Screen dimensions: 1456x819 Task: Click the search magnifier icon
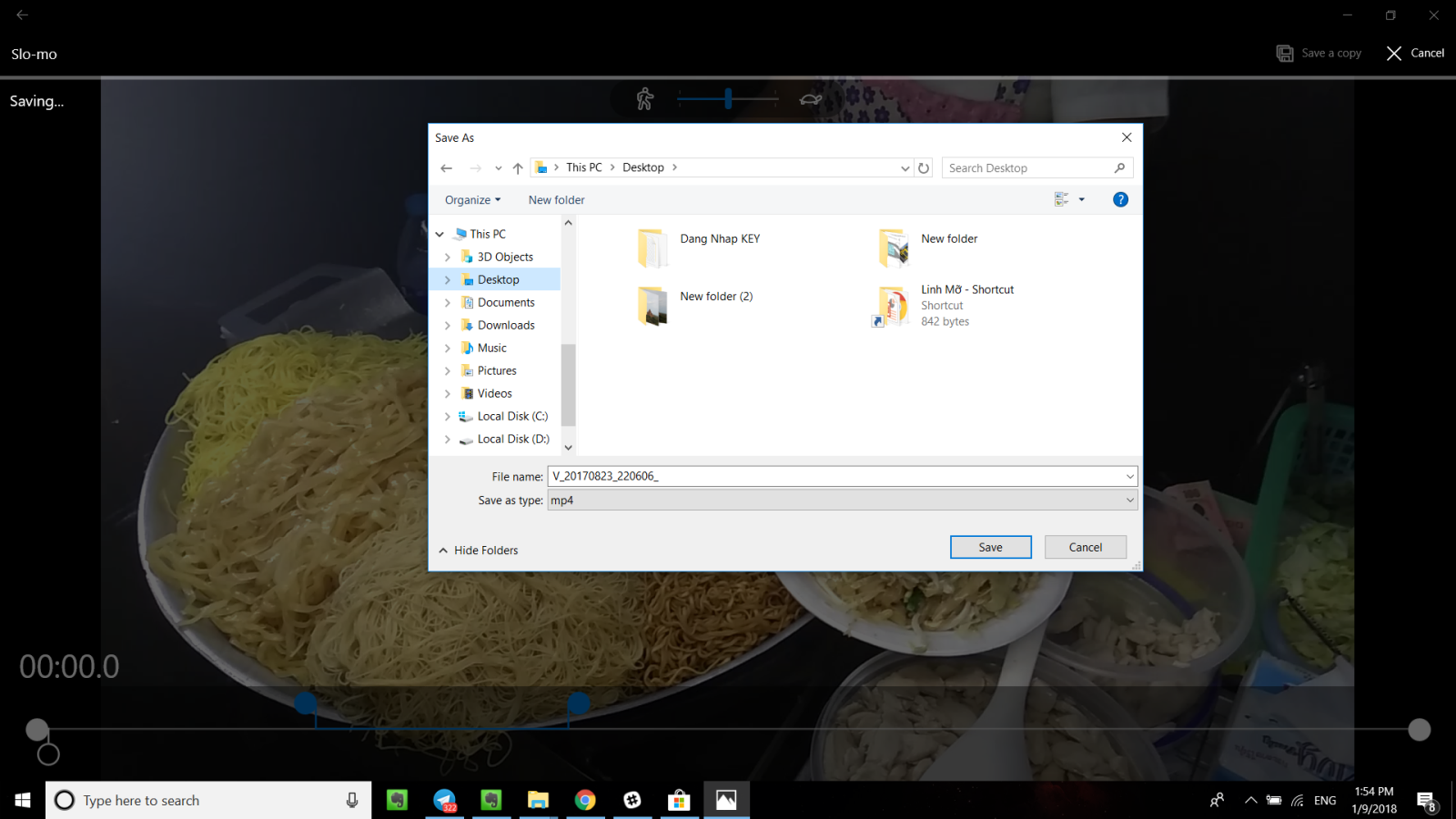click(x=1119, y=168)
